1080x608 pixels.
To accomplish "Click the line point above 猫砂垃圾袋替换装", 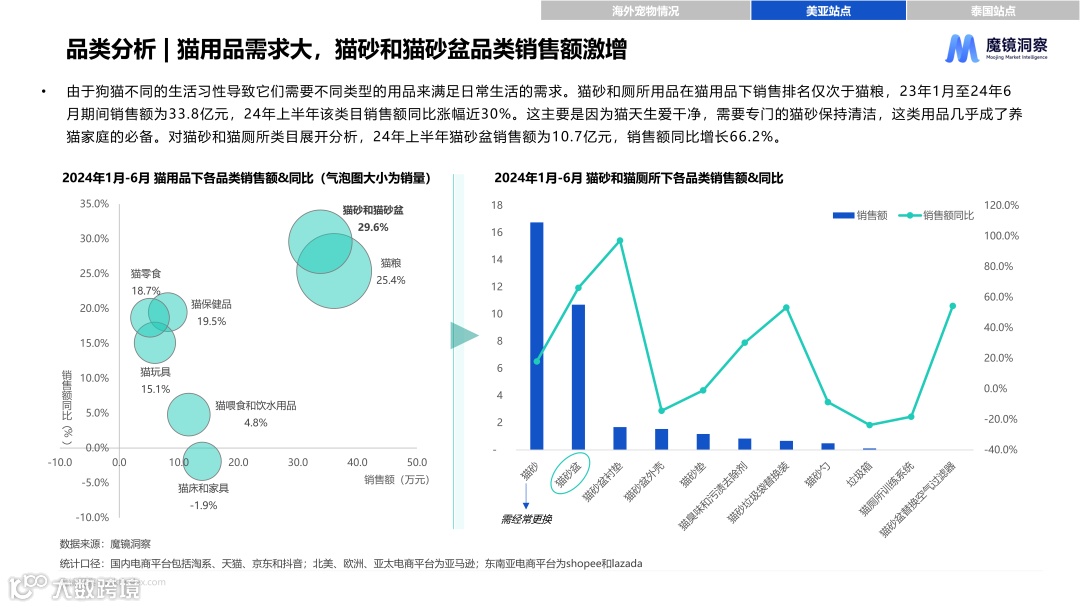I will pyautogui.click(x=786, y=308).
